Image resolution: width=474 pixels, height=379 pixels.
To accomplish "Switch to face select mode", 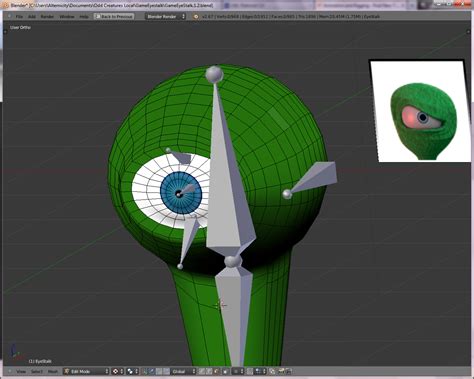I will pyautogui.click(x=216, y=371).
